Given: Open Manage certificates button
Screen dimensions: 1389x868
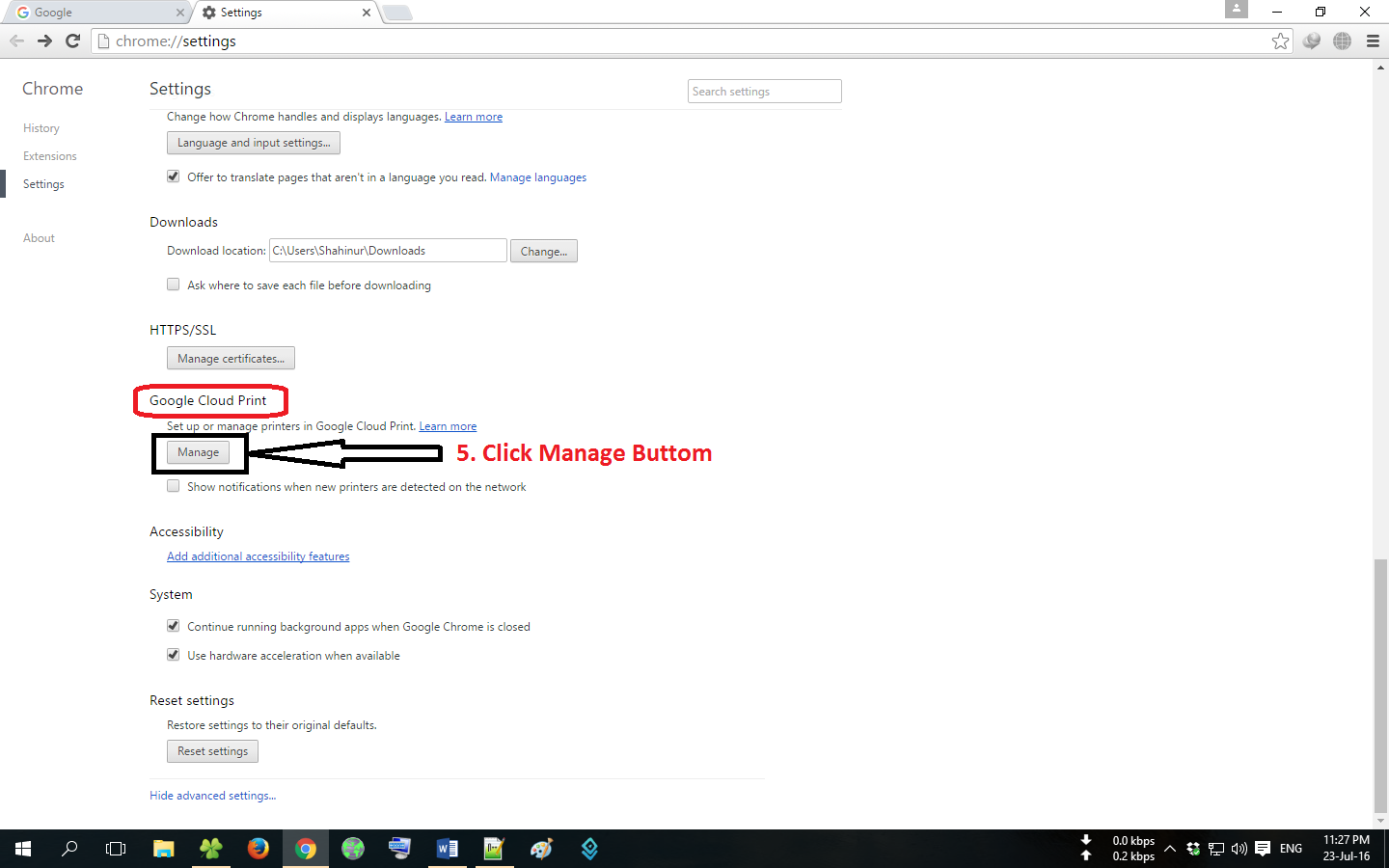Looking at the screenshot, I should click(x=231, y=358).
